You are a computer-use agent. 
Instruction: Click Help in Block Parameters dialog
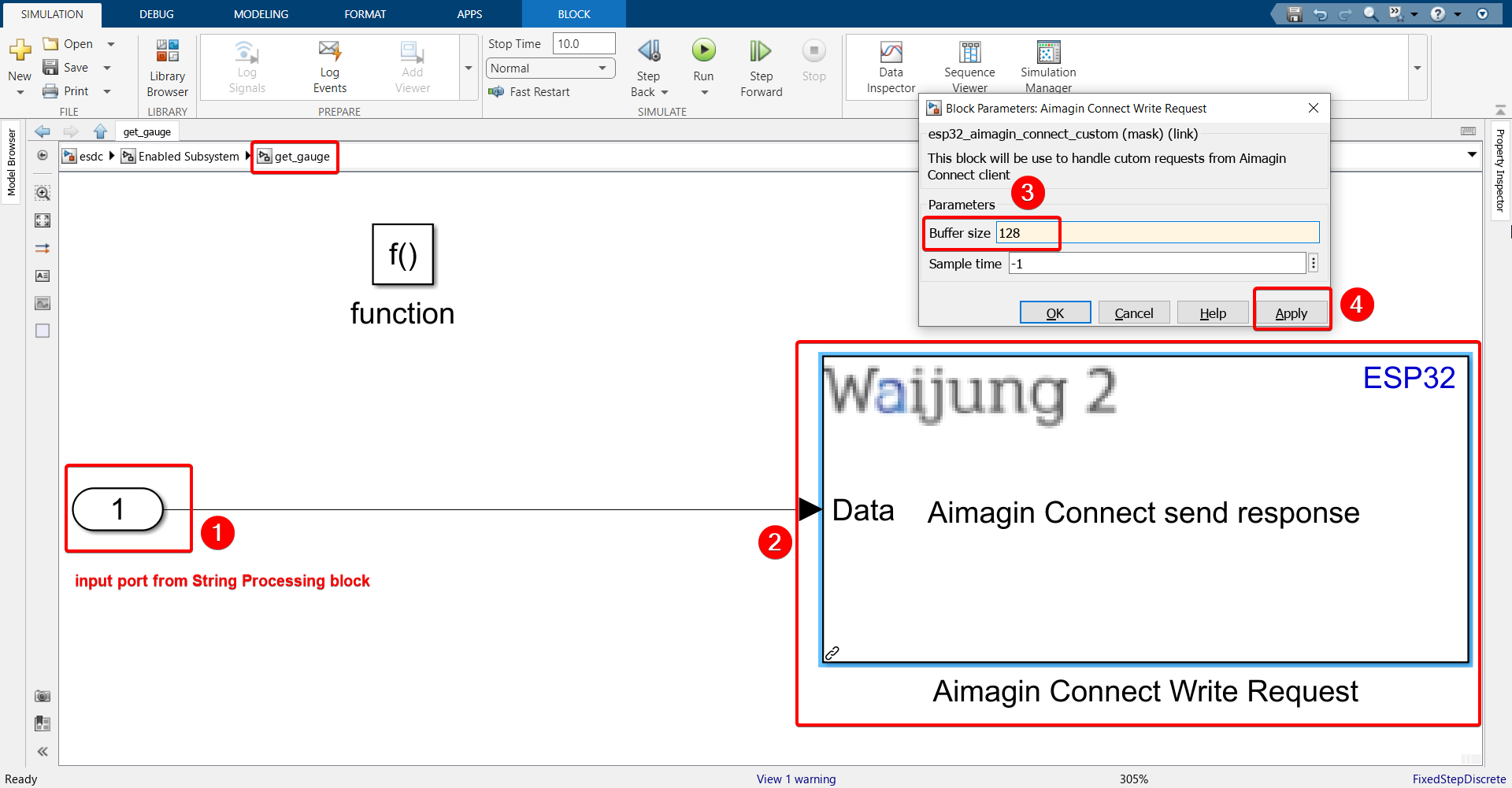coord(1213,313)
